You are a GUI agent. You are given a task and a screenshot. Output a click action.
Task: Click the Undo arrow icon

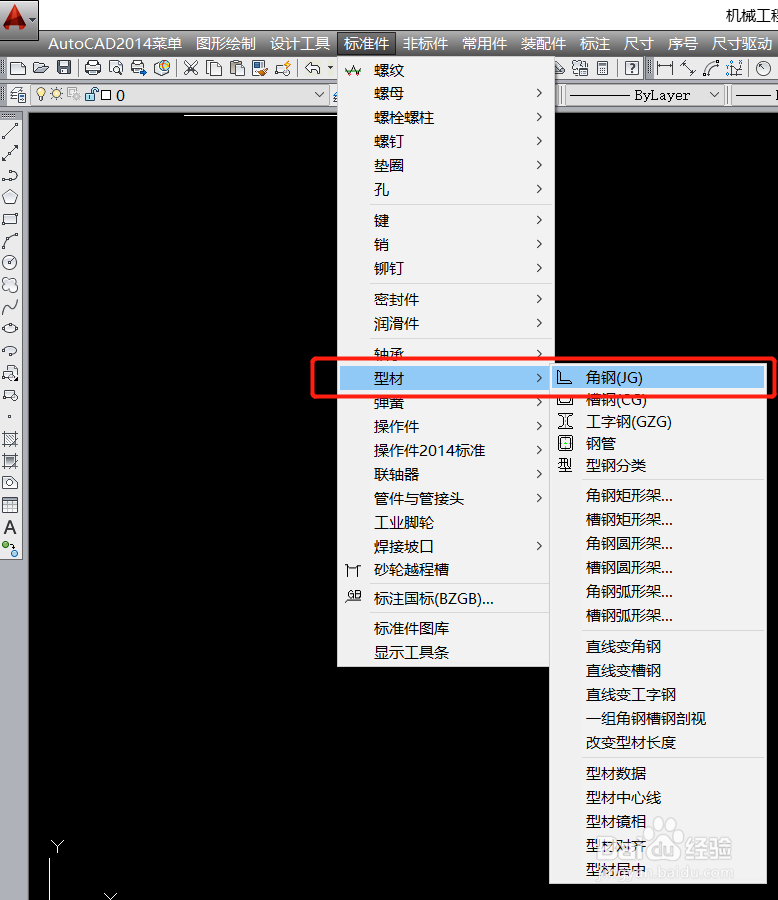(x=313, y=68)
